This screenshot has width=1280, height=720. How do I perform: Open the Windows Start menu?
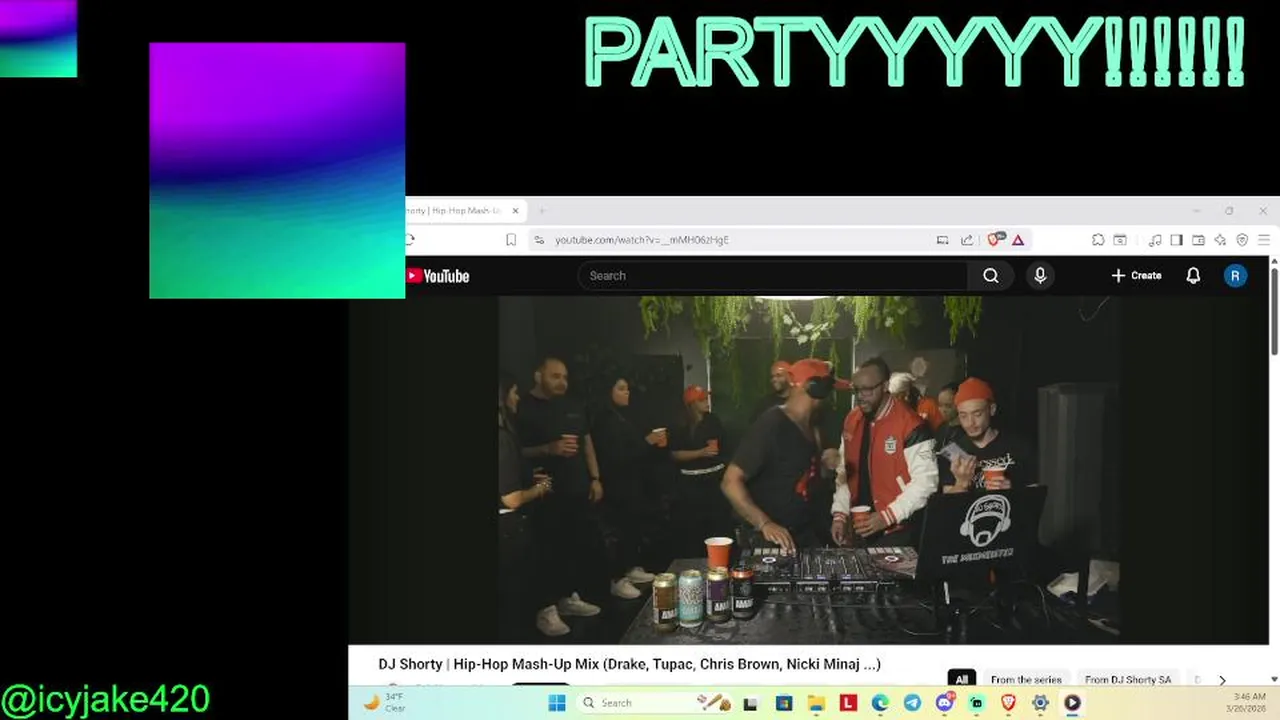coord(557,703)
